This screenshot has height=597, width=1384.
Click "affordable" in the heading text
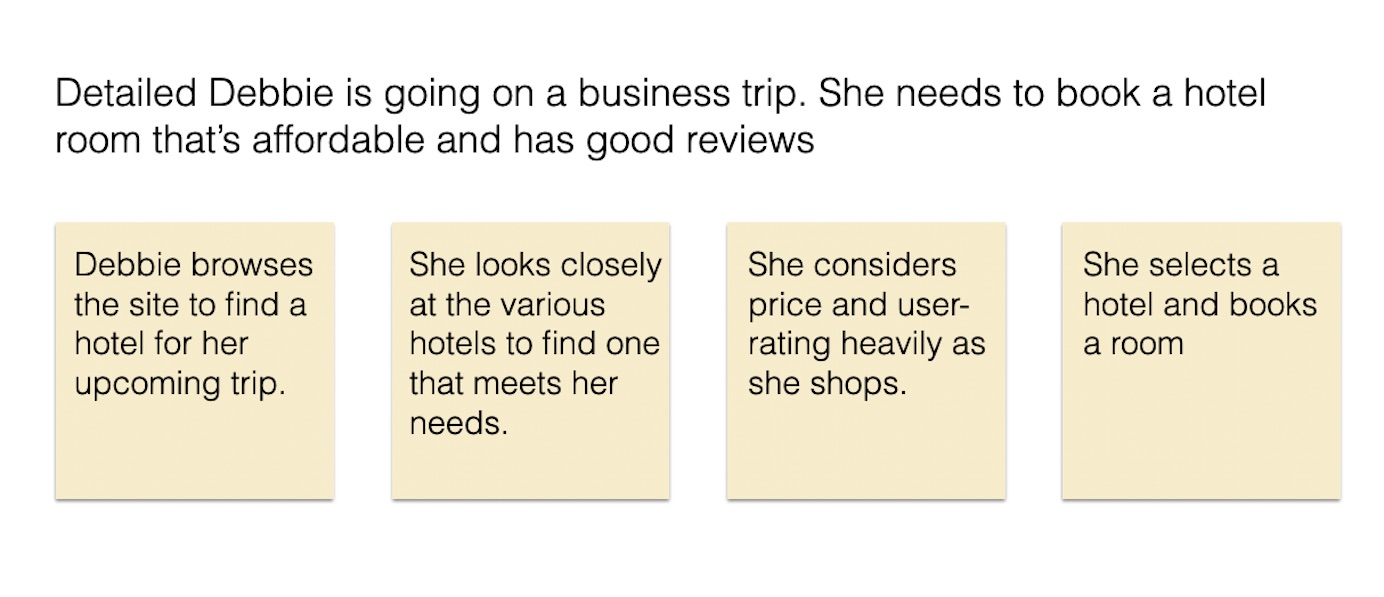[x=341, y=140]
